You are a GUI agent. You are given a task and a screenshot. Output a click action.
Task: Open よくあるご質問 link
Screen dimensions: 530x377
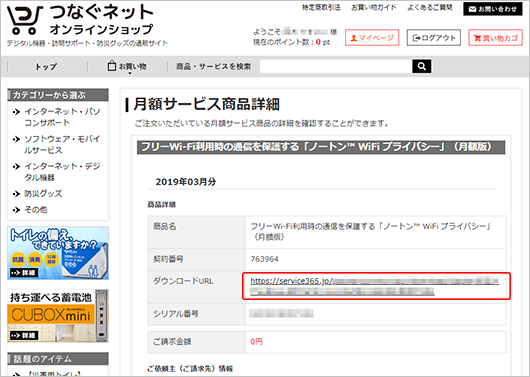click(x=430, y=7)
